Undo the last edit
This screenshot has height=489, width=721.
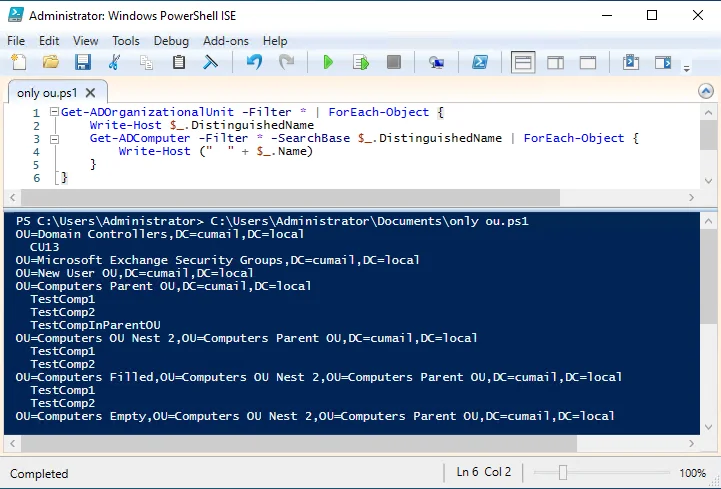(x=254, y=62)
